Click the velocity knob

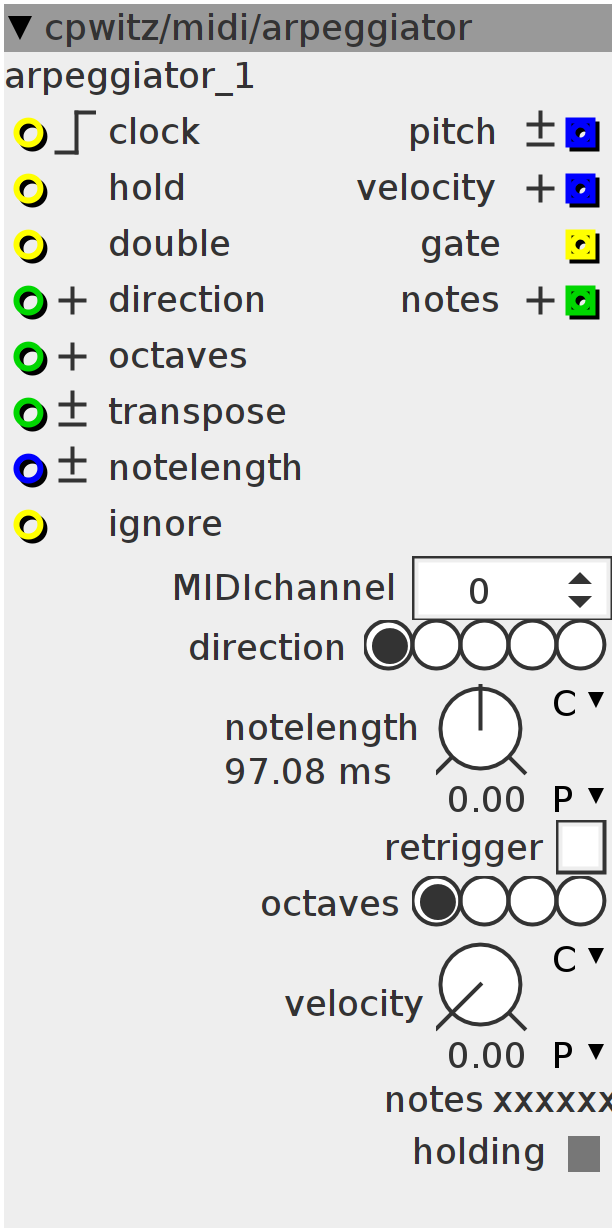click(x=480, y=986)
